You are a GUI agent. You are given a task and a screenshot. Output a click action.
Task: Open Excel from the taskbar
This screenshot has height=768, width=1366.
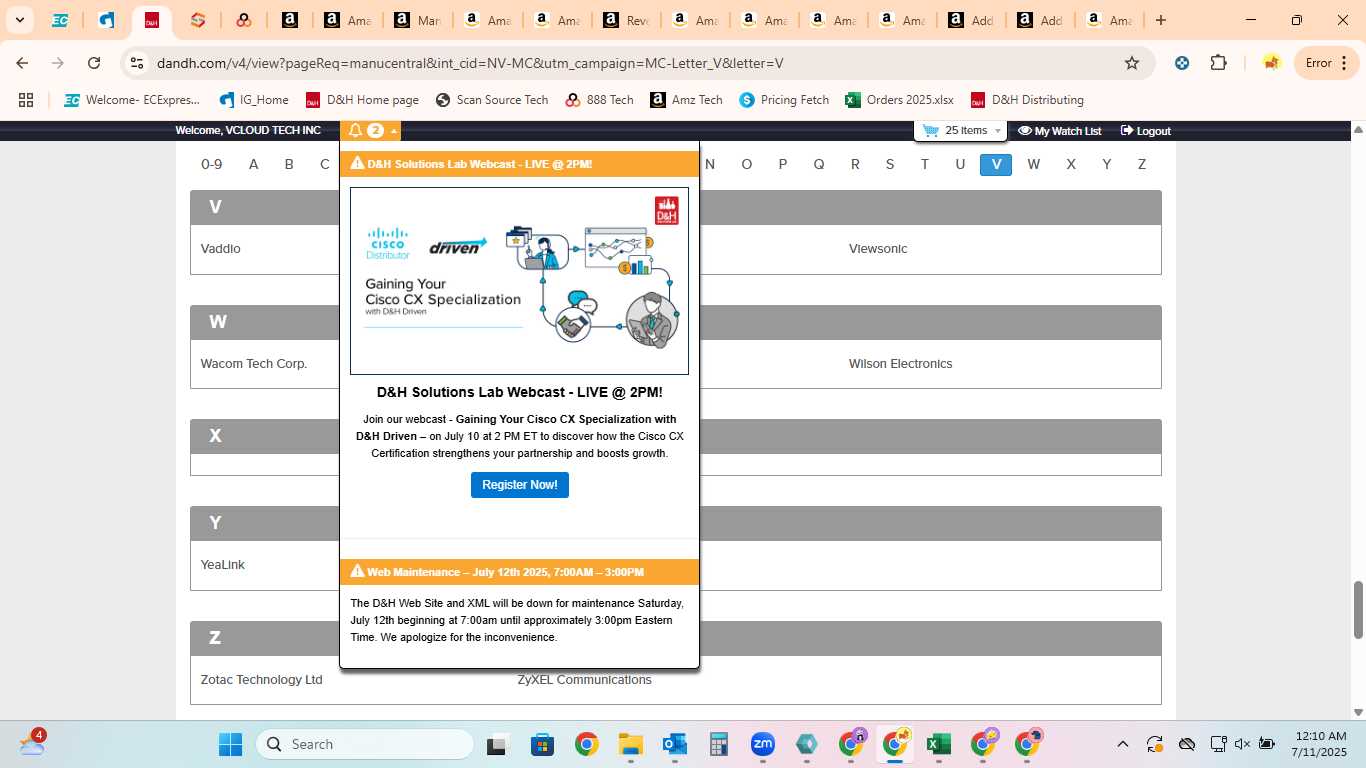[x=938, y=744]
